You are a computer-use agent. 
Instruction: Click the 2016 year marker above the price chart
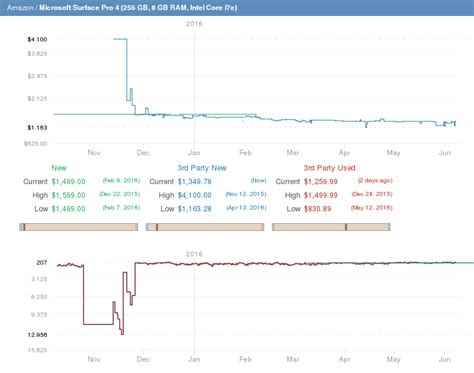point(194,24)
